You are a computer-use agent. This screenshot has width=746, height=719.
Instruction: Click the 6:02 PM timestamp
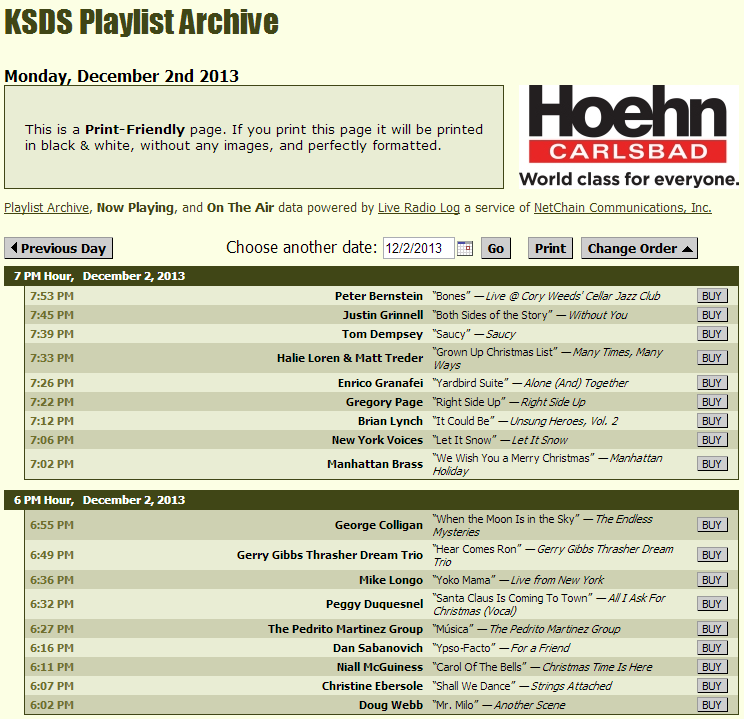[x=52, y=705]
